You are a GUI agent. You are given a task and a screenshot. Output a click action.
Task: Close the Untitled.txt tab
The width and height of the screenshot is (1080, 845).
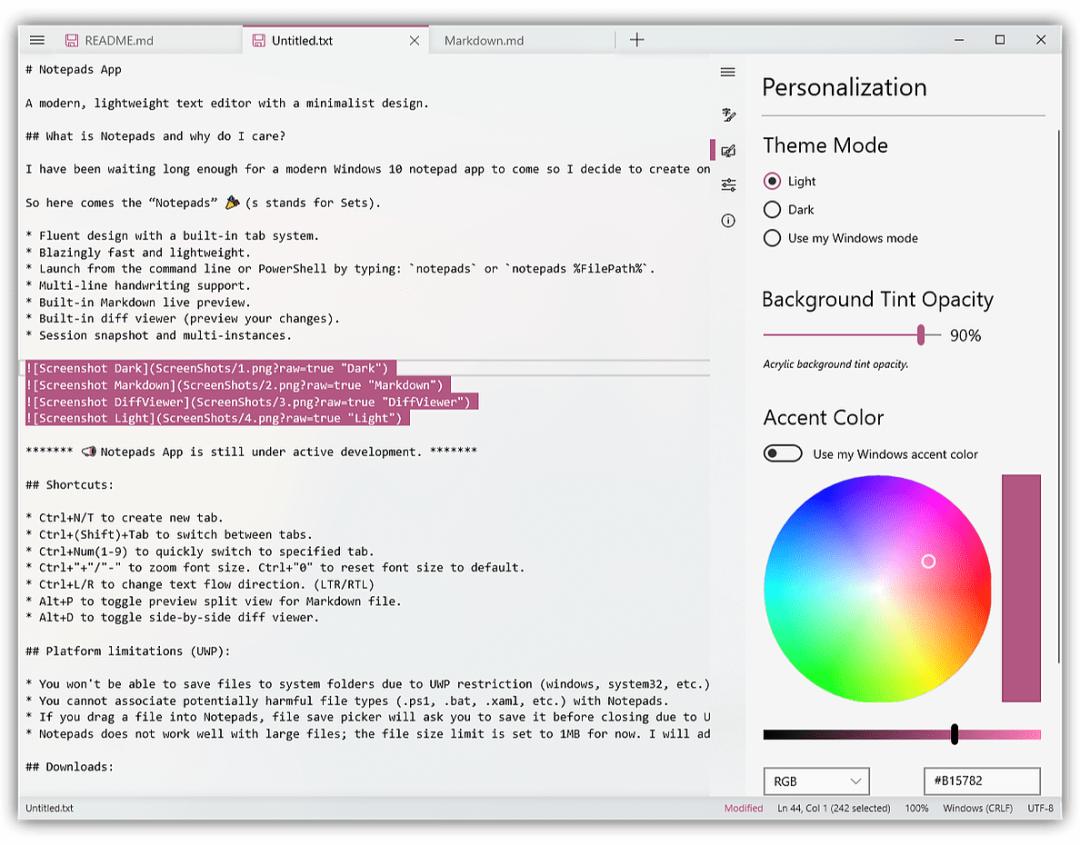(414, 41)
